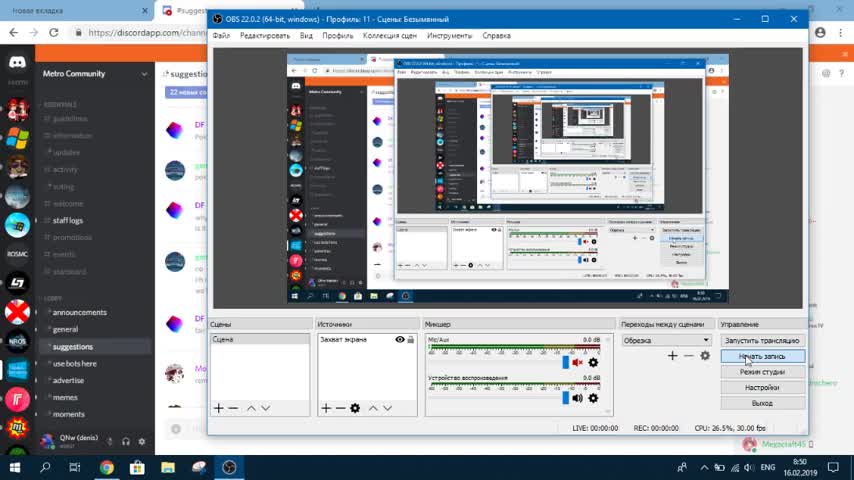The width and height of the screenshot is (854, 480).
Task: Click the Режим студии button
Action: [762, 372]
